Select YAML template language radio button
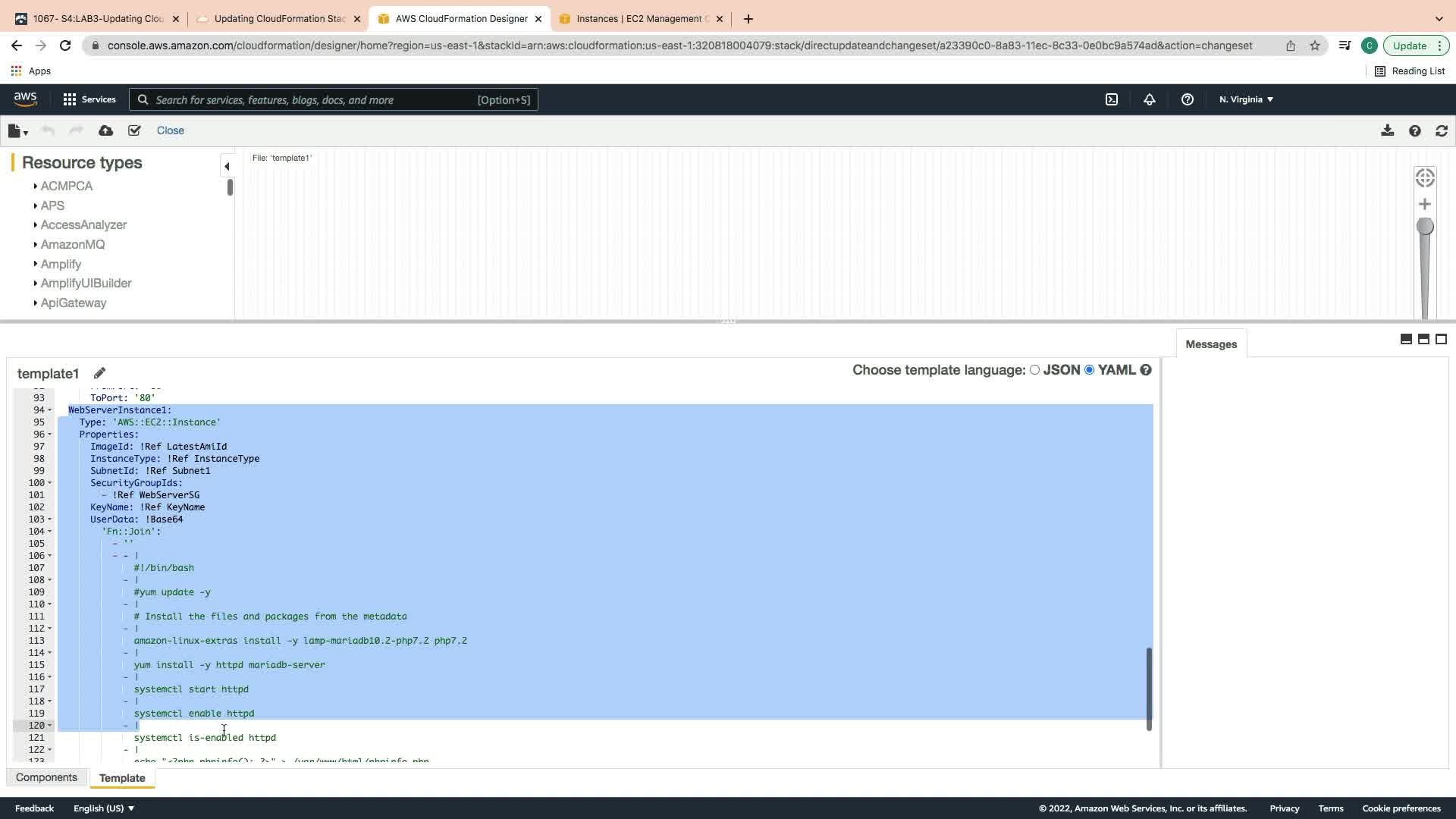This screenshot has height=819, width=1456. (1089, 370)
